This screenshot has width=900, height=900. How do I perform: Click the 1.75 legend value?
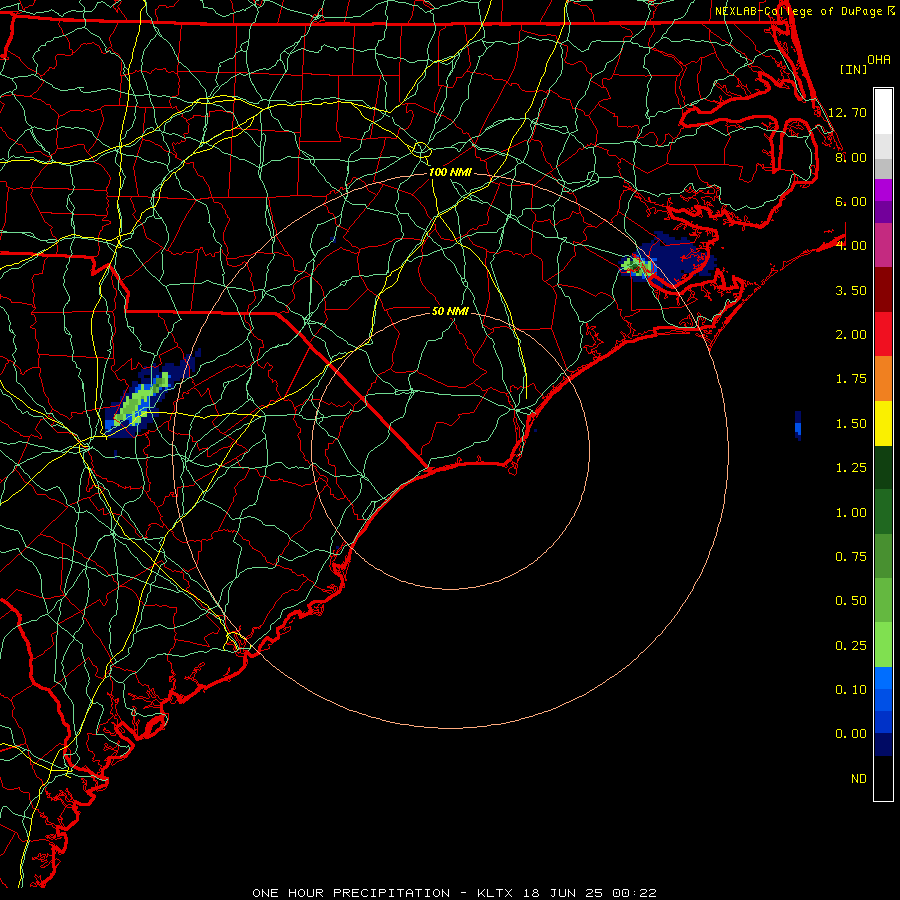point(851,379)
